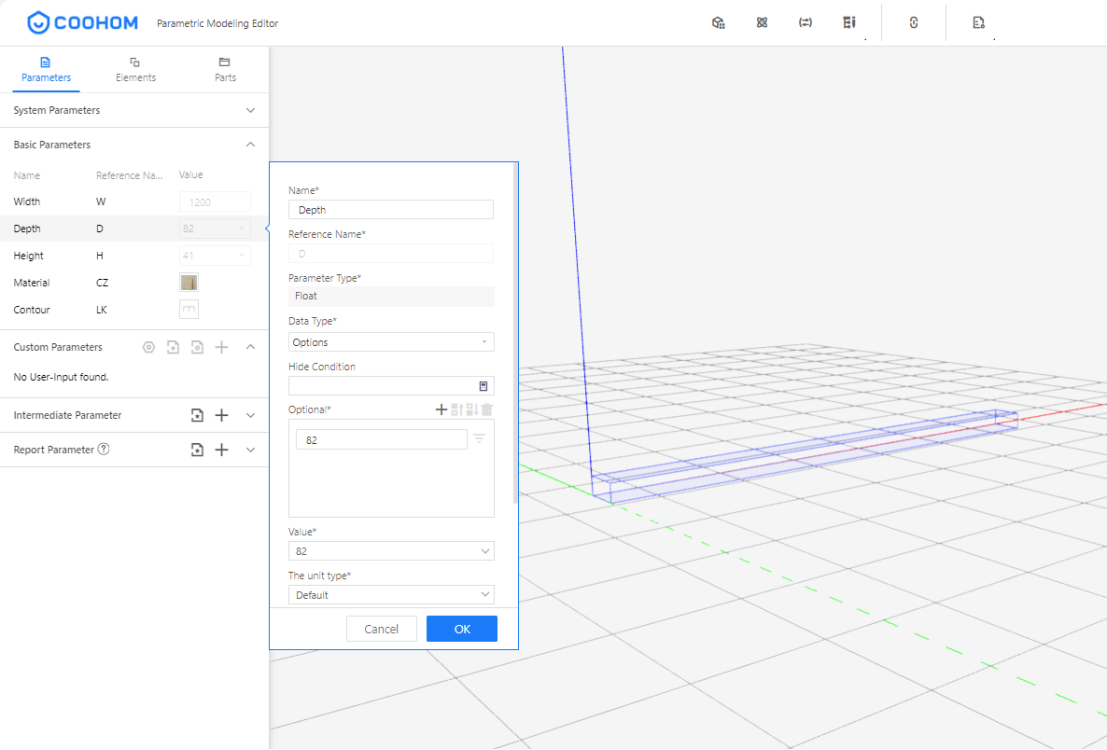The width and height of the screenshot is (1107, 750).
Task: Add a new option with plus icon
Action: [441, 409]
